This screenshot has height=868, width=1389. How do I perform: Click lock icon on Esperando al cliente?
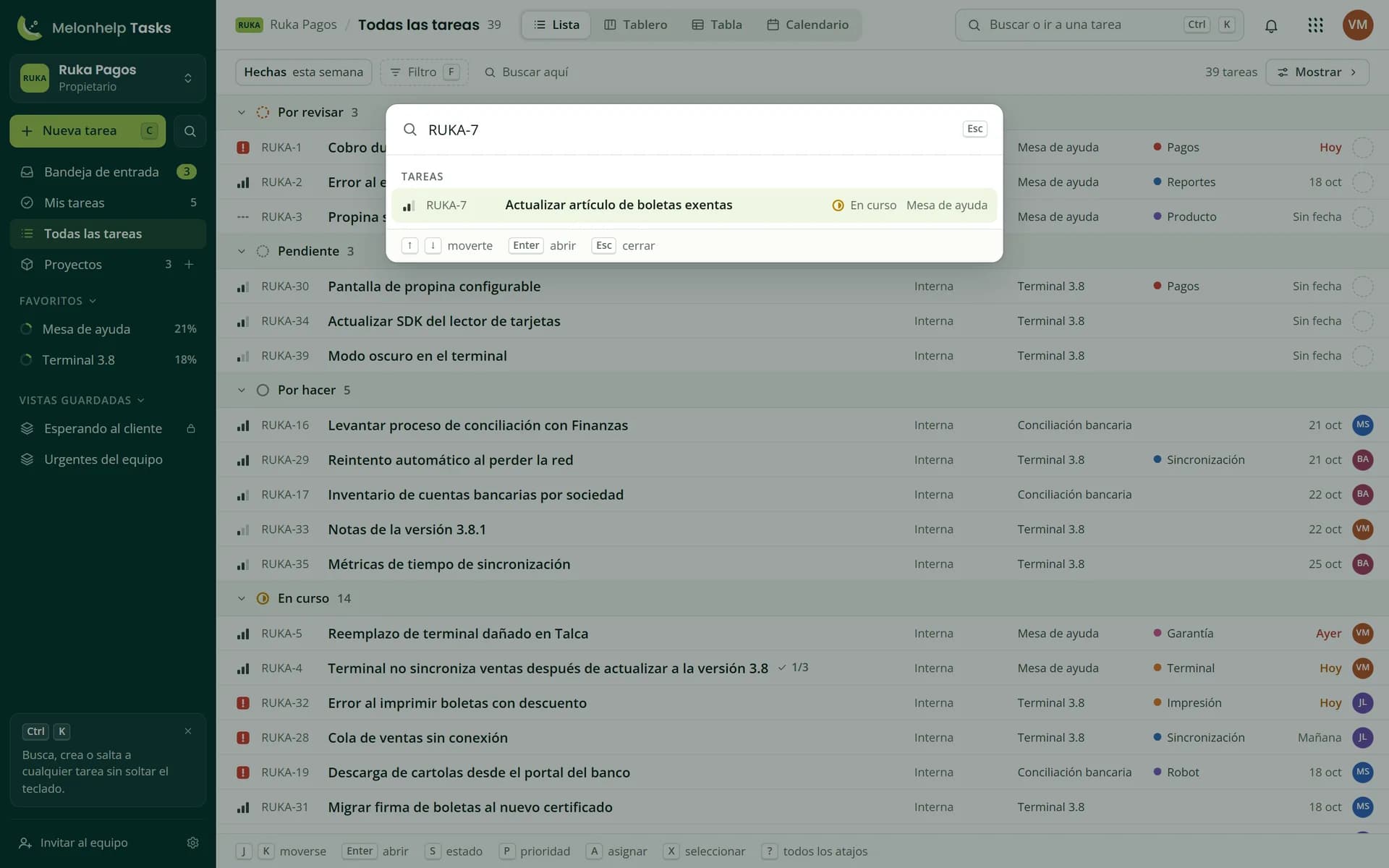tap(191, 428)
